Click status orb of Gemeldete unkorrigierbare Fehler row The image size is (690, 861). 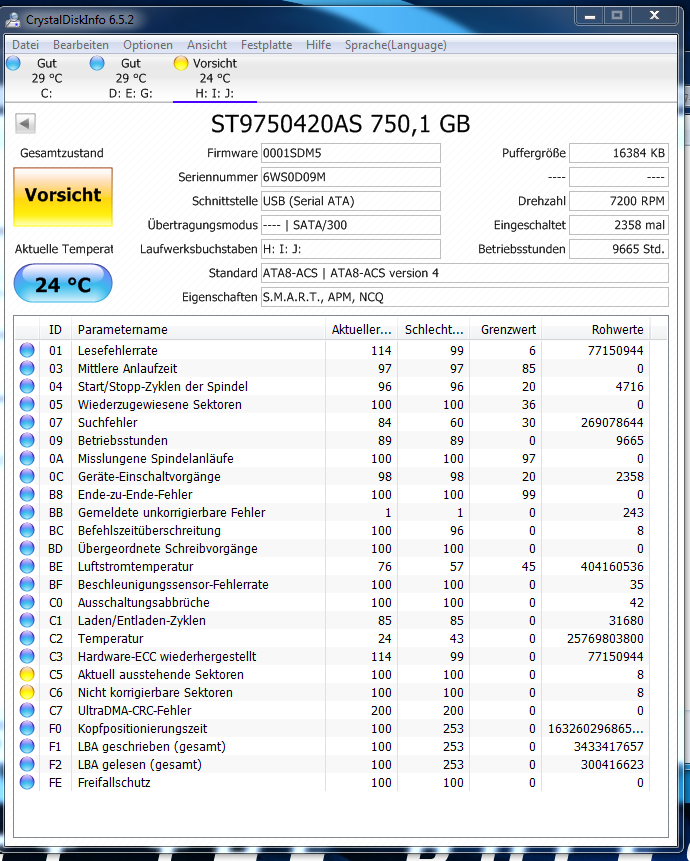point(27,512)
